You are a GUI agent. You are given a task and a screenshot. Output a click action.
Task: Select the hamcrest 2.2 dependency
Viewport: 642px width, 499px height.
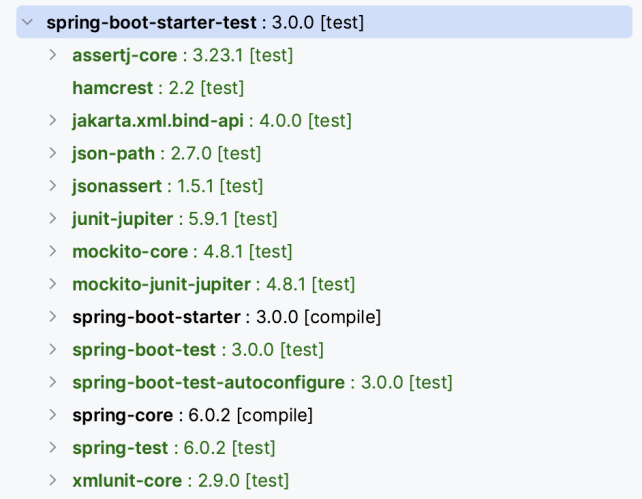(x=157, y=88)
